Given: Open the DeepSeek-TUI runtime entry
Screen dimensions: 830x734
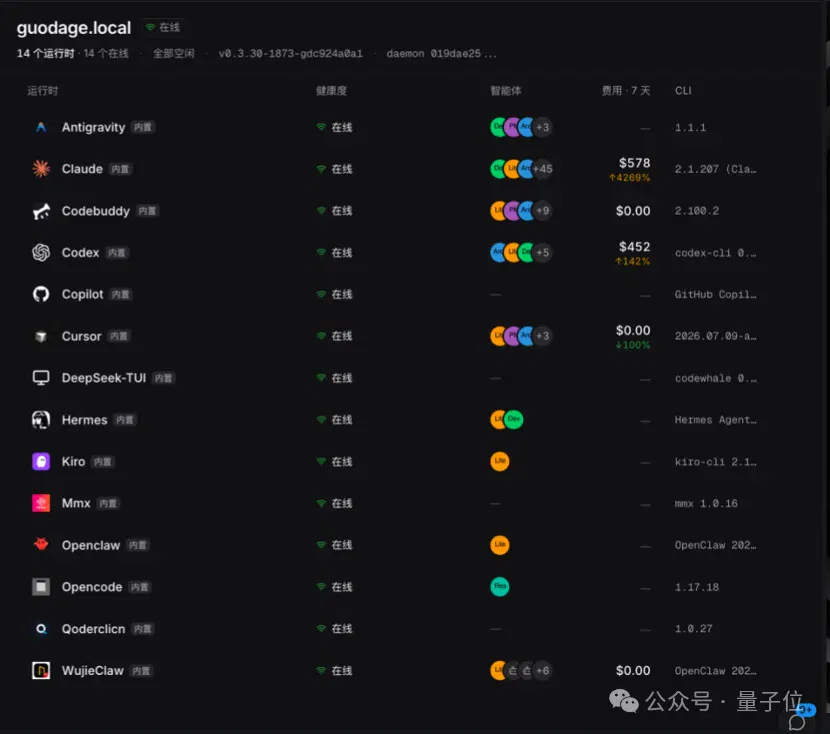Looking at the screenshot, I should click(394, 378).
